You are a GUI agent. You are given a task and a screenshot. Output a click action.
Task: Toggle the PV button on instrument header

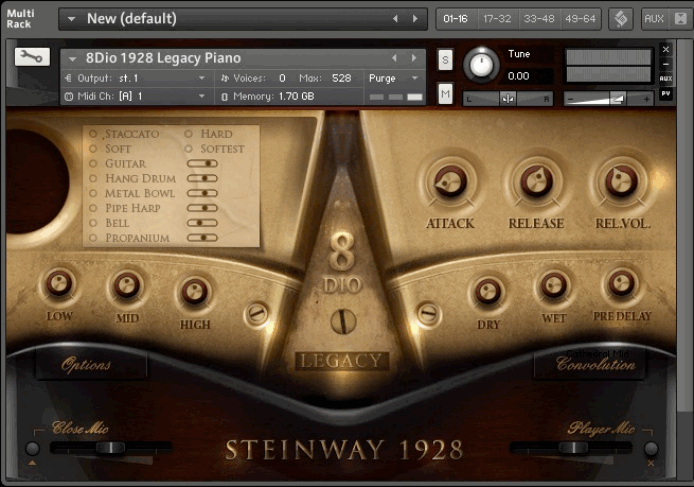pos(666,93)
